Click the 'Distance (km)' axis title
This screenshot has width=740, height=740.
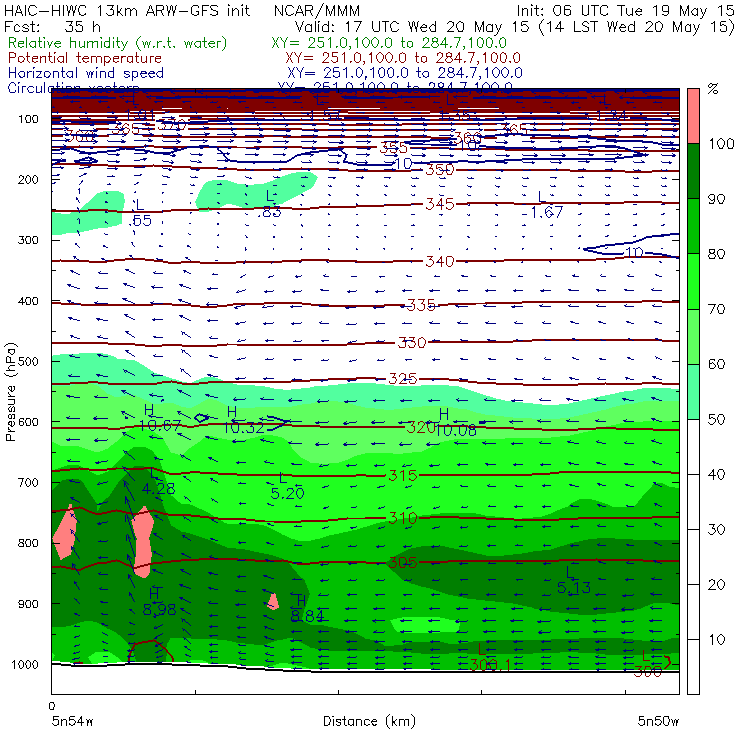click(369, 721)
